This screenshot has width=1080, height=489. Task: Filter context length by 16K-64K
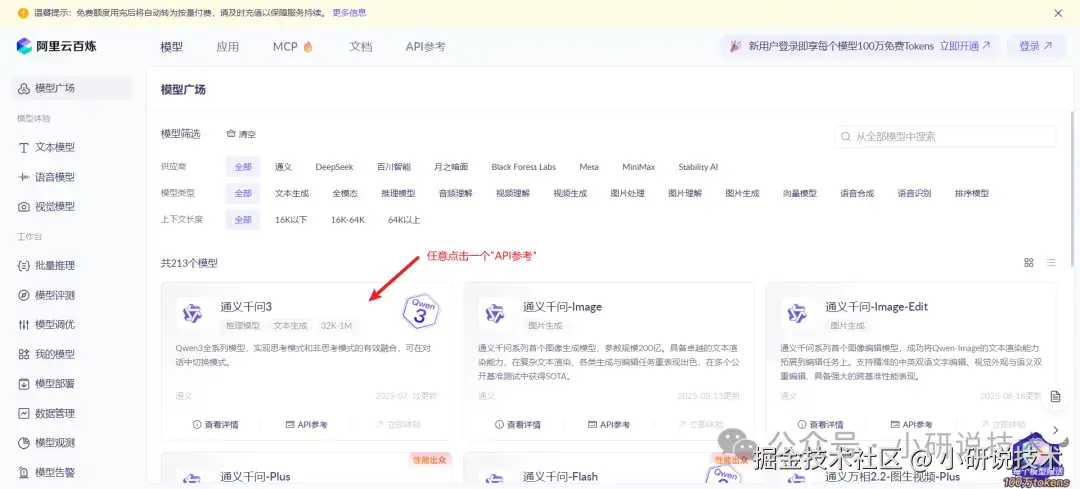coord(348,220)
